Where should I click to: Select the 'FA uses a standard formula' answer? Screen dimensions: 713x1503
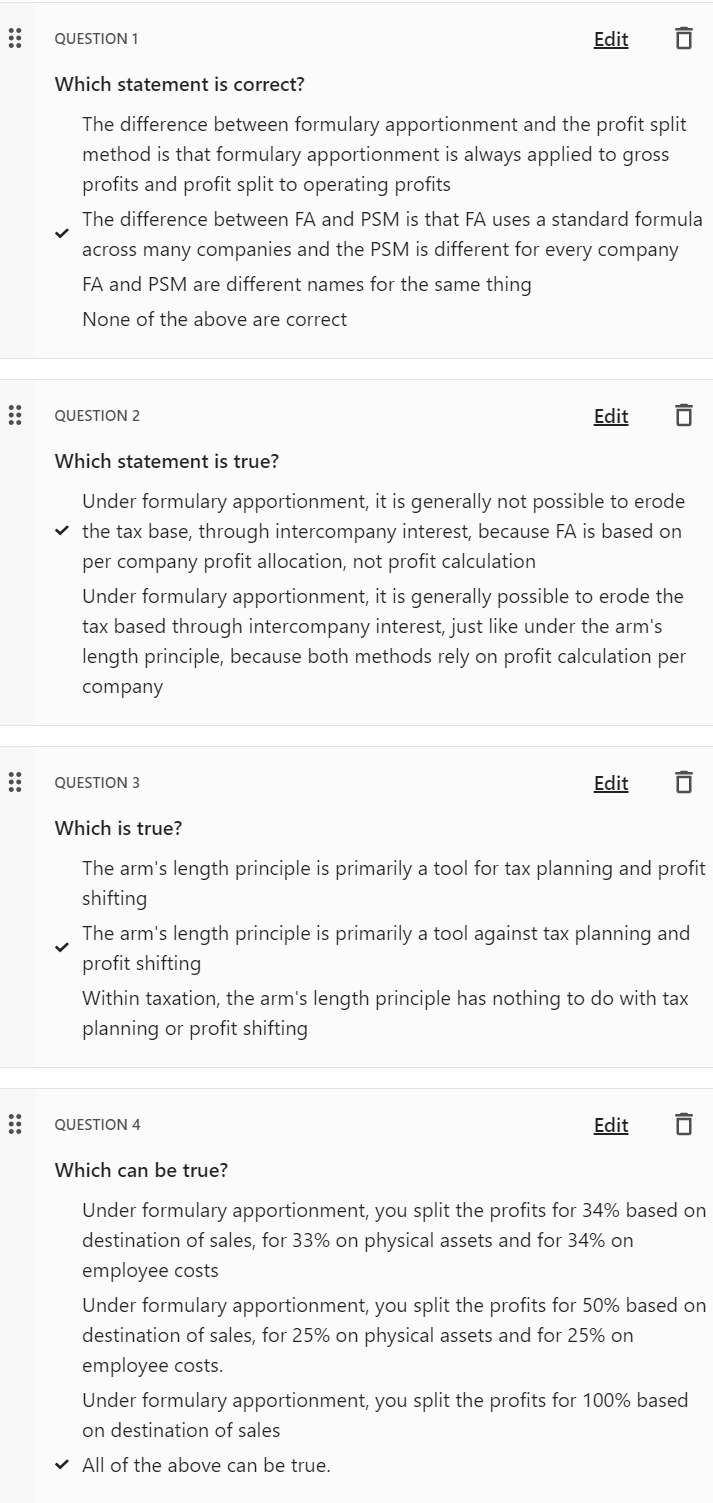coord(392,234)
